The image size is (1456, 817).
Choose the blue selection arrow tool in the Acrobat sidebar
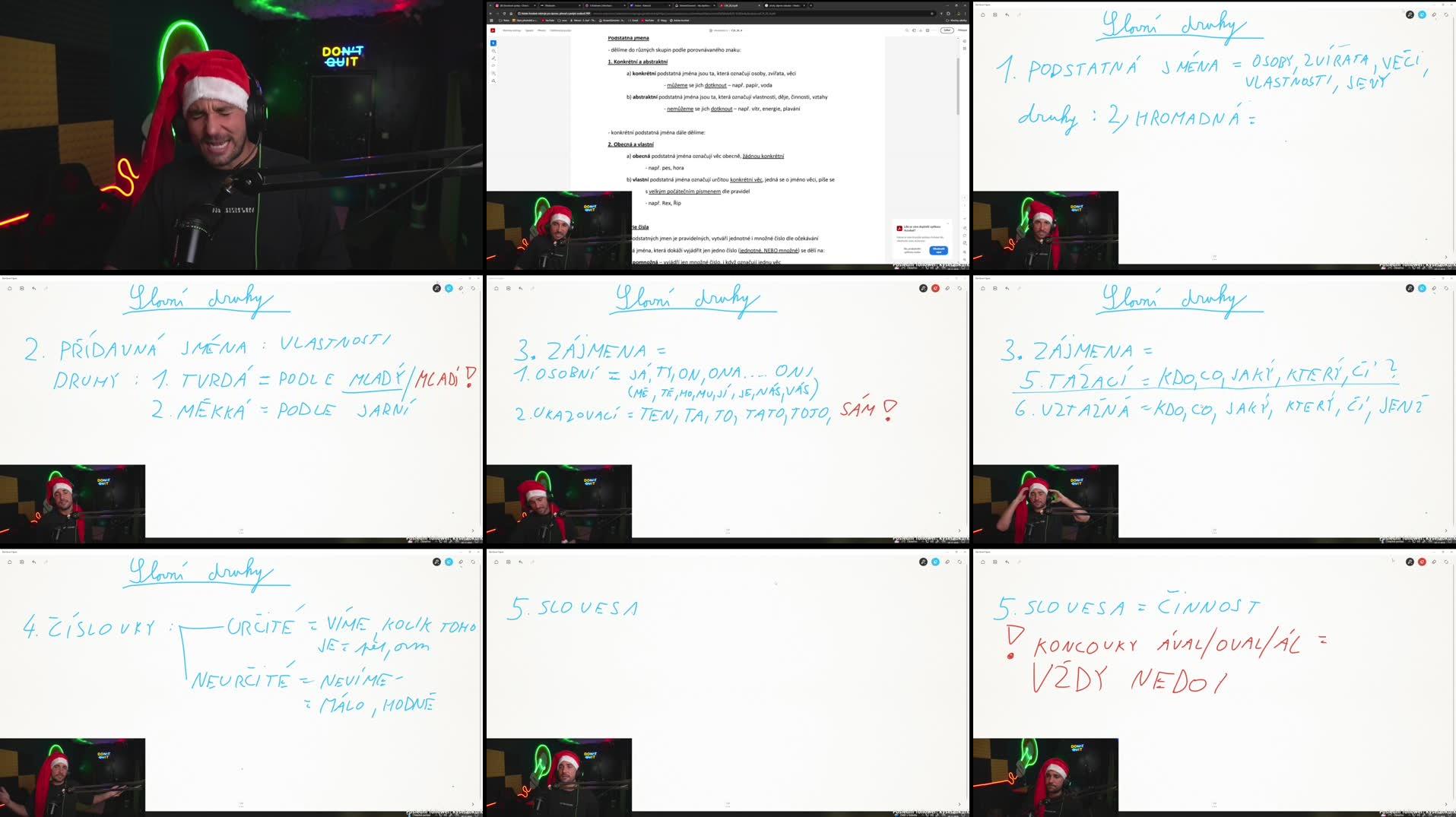493,43
